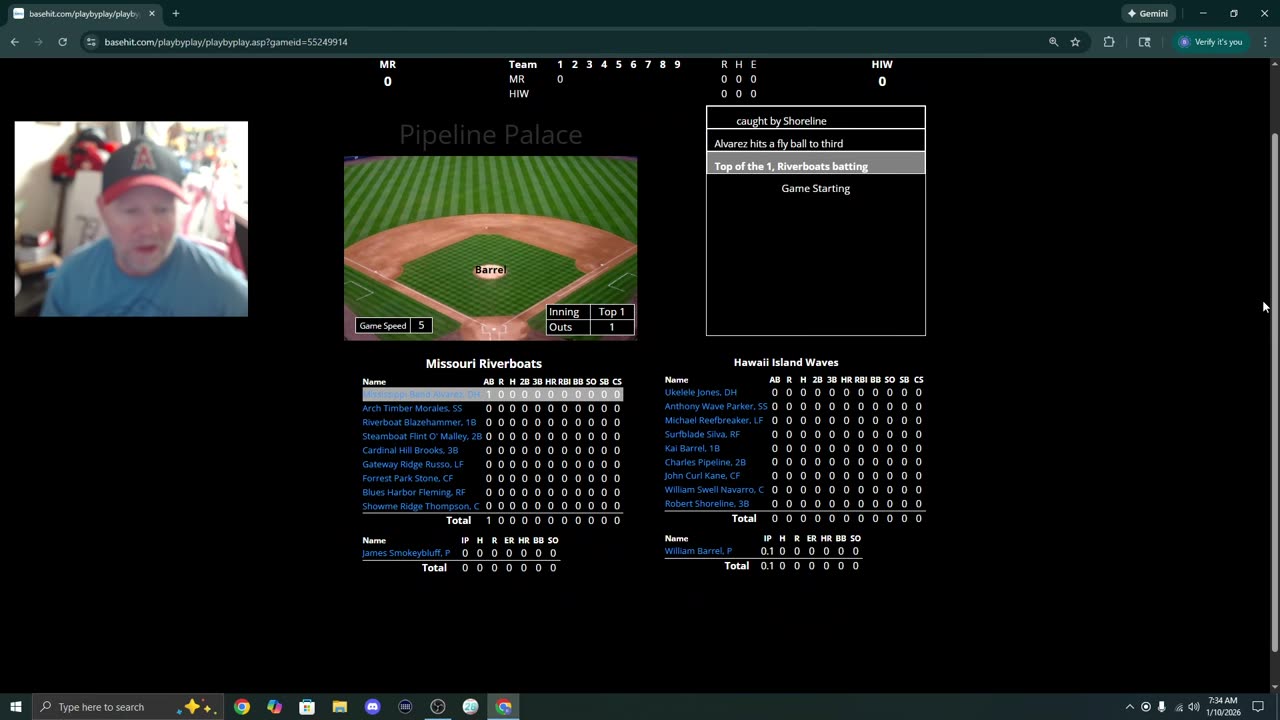Open the zoom magnifier icon in address bar

[x=1053, y=42]
